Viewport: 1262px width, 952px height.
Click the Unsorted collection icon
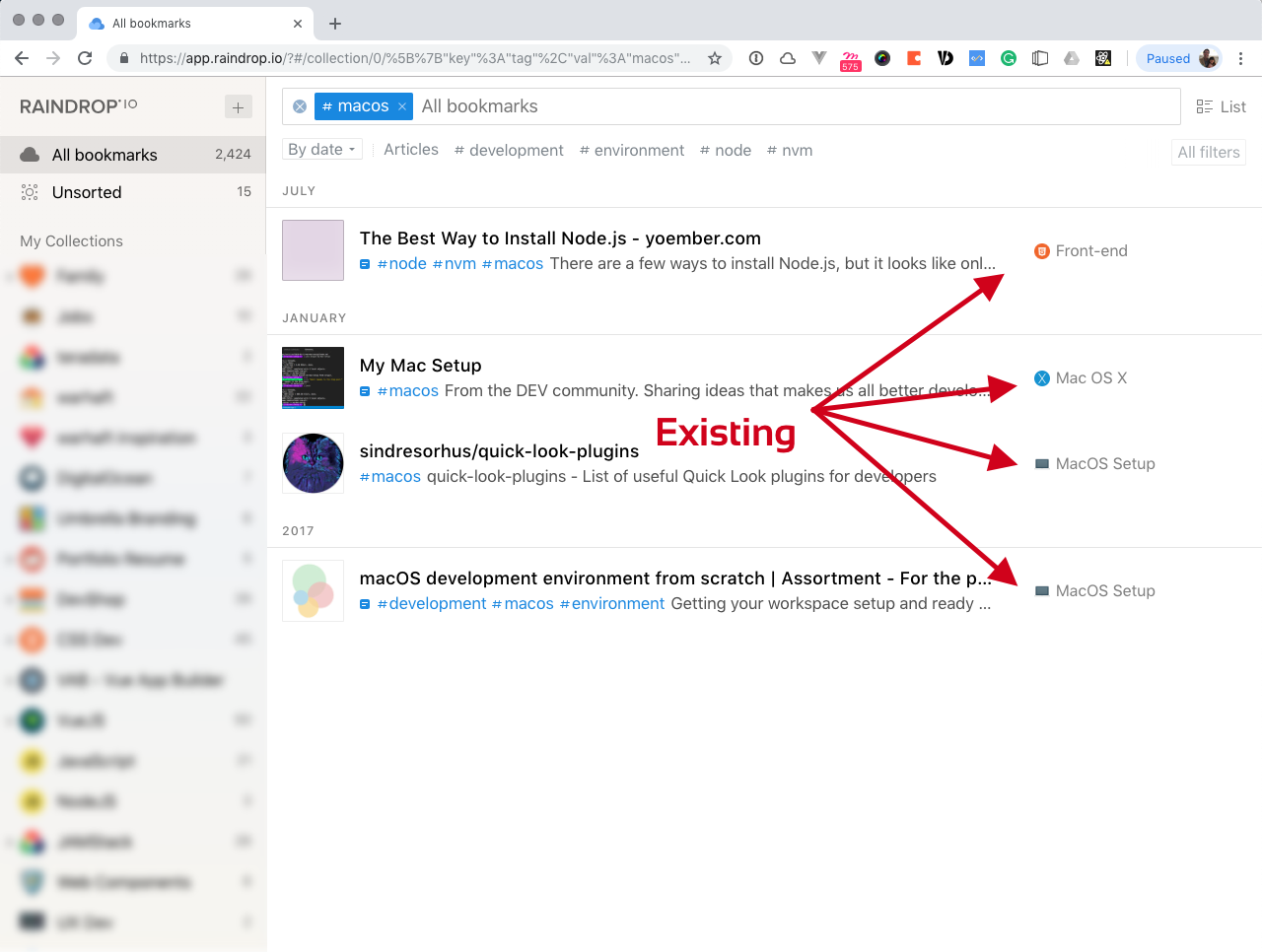click(x=31, y=192)
